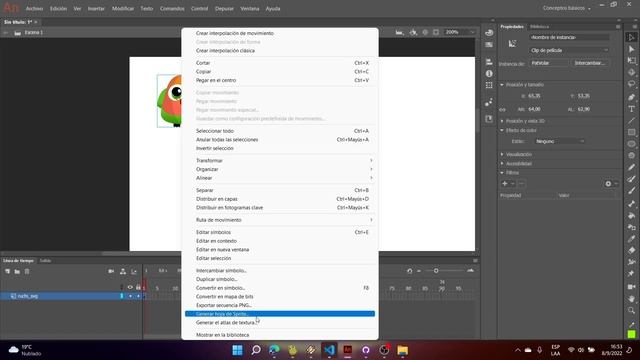Select the Eraser tool
Screen dimensions: 640x360
tap(631, 250)
